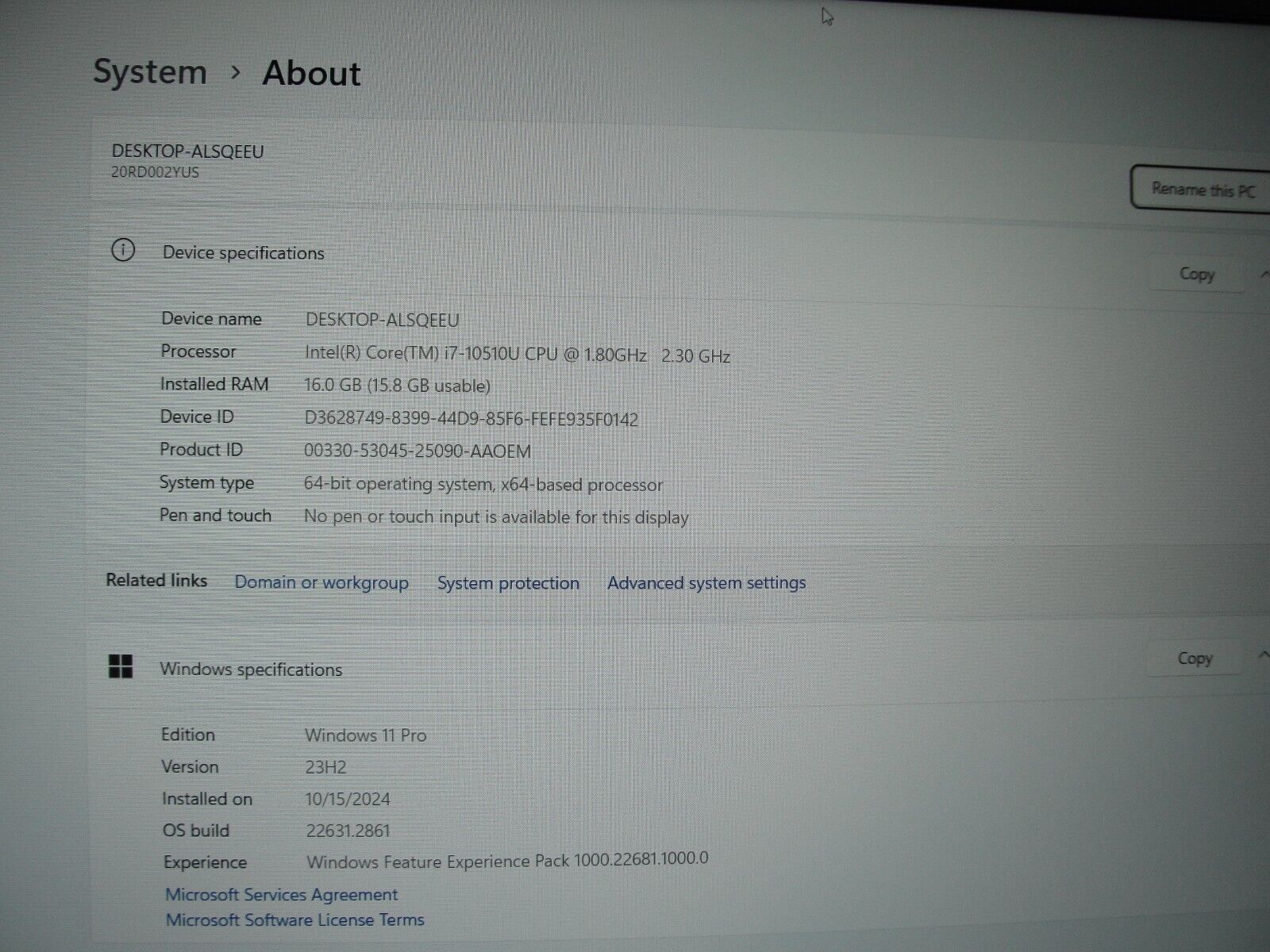Open Advanced system settings link

(x=706, y=583)
